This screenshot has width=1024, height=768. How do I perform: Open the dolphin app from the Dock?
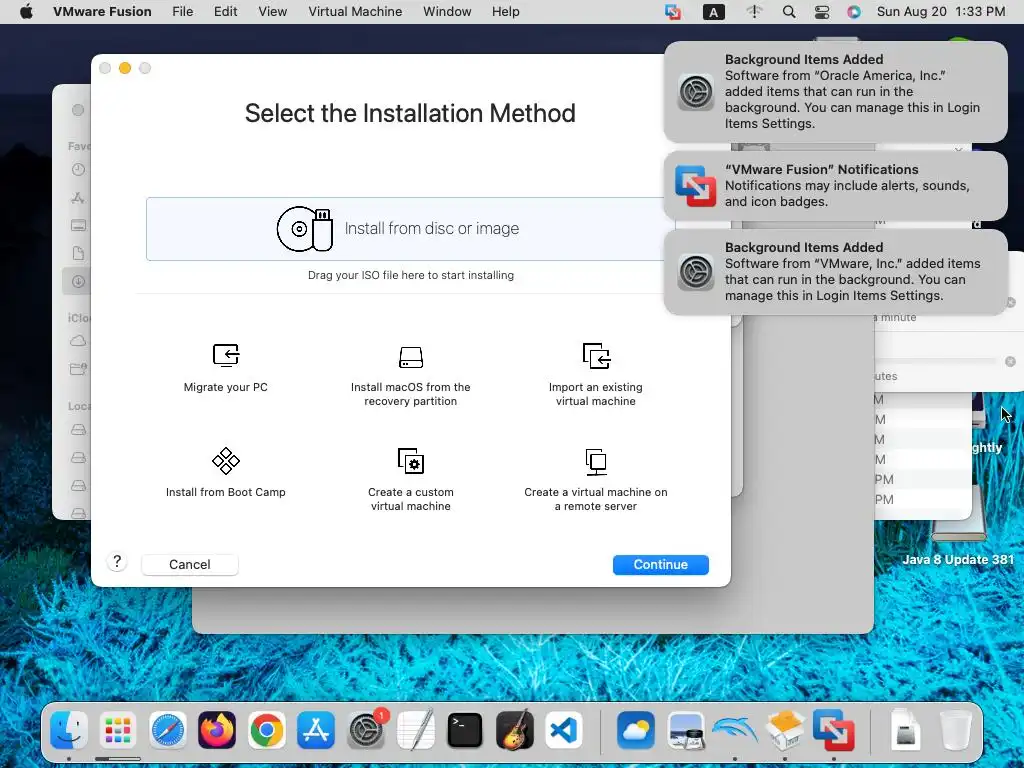(x=735, y=729)
